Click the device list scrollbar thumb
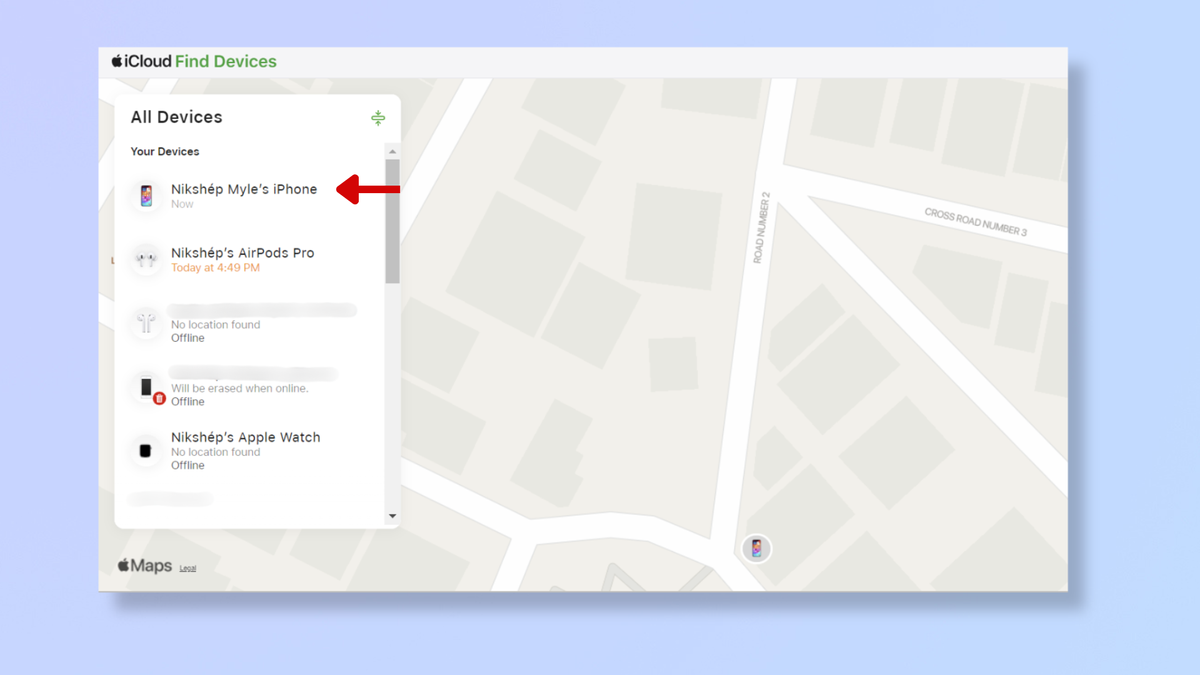The image size is (1200, 675). (393, 220)
